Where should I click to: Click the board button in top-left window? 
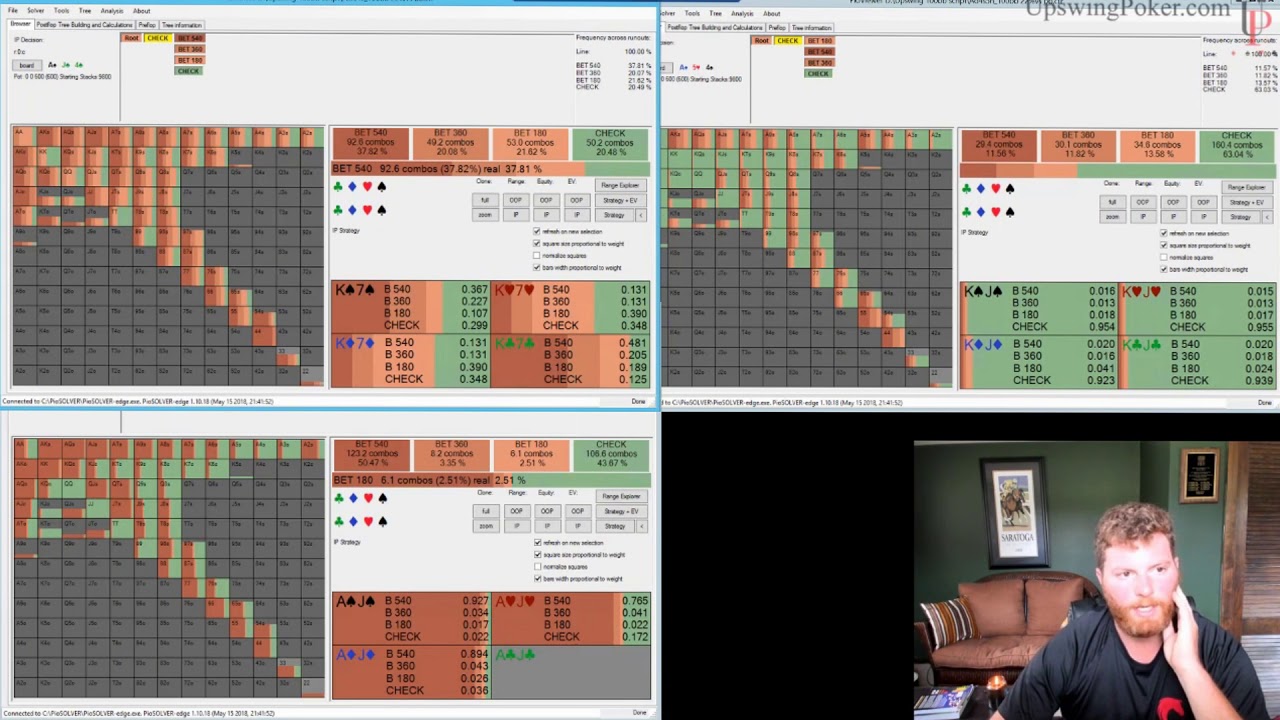click(x=27, y=65)
